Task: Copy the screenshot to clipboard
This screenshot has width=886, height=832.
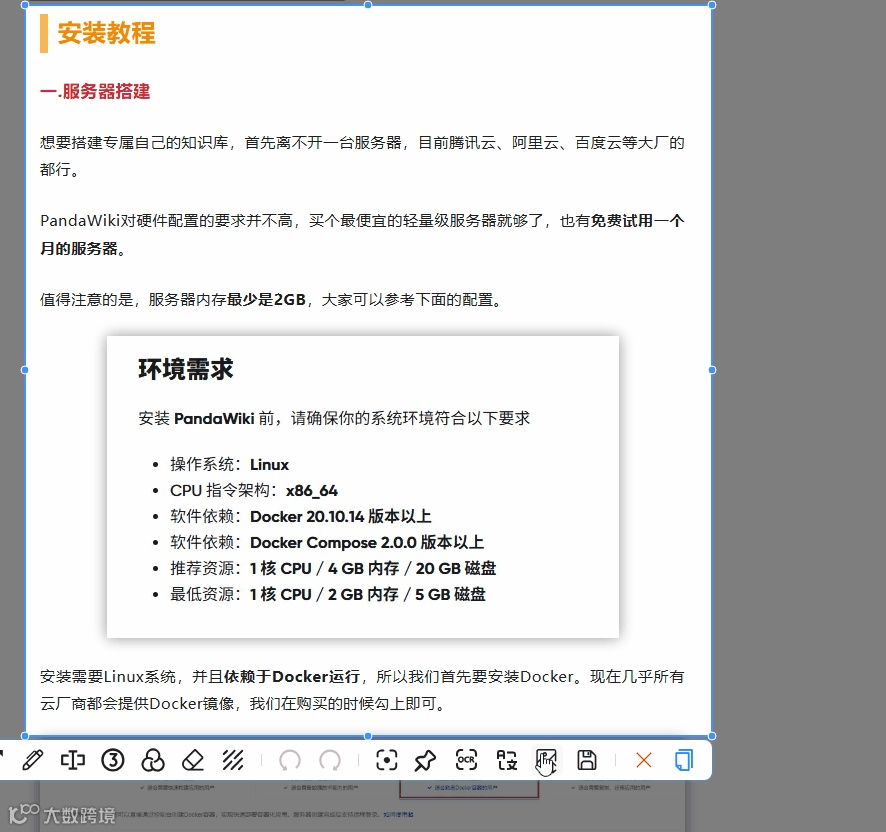Action: [x=684, y=760]
